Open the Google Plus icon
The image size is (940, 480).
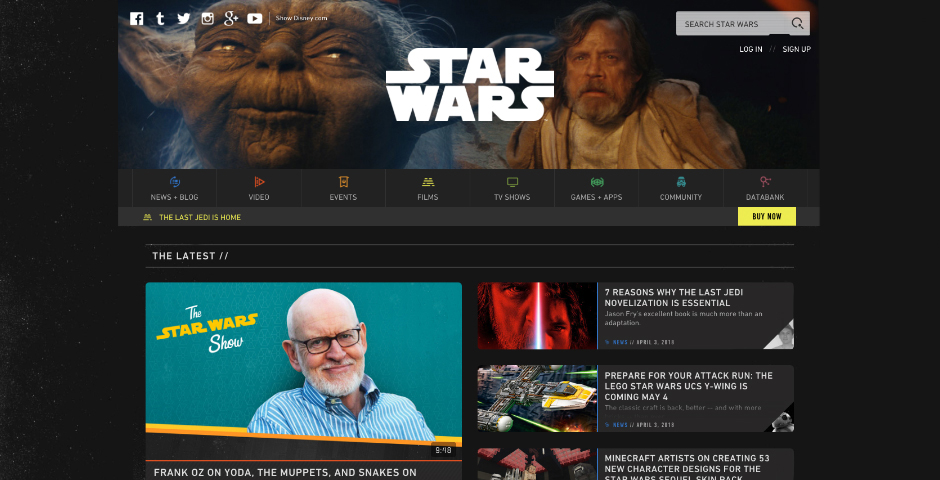[231, 19]
